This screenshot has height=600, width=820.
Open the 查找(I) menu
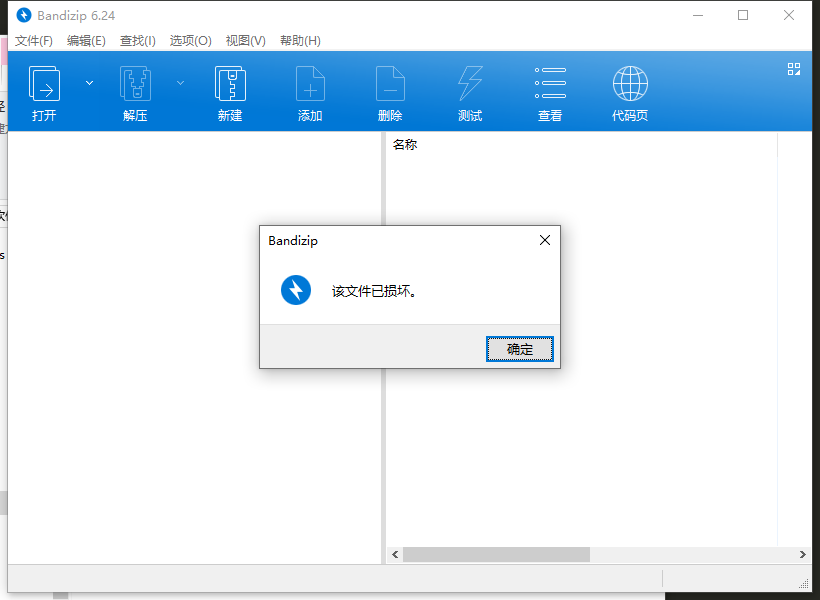pos(138,41)
